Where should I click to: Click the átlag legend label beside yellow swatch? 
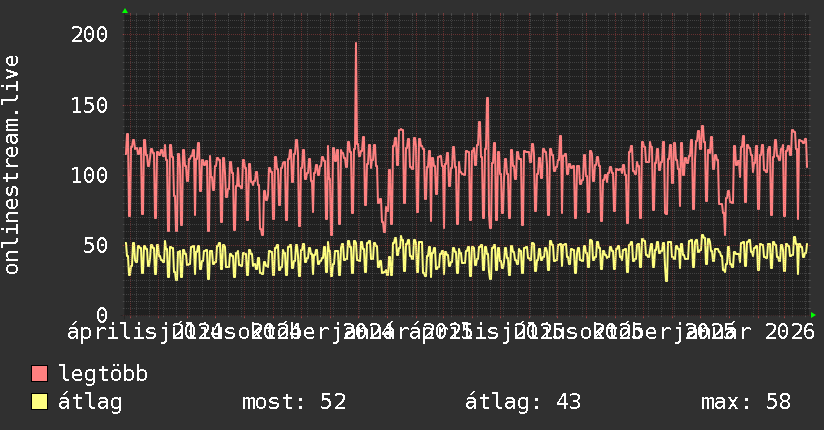tap(90, 402)
